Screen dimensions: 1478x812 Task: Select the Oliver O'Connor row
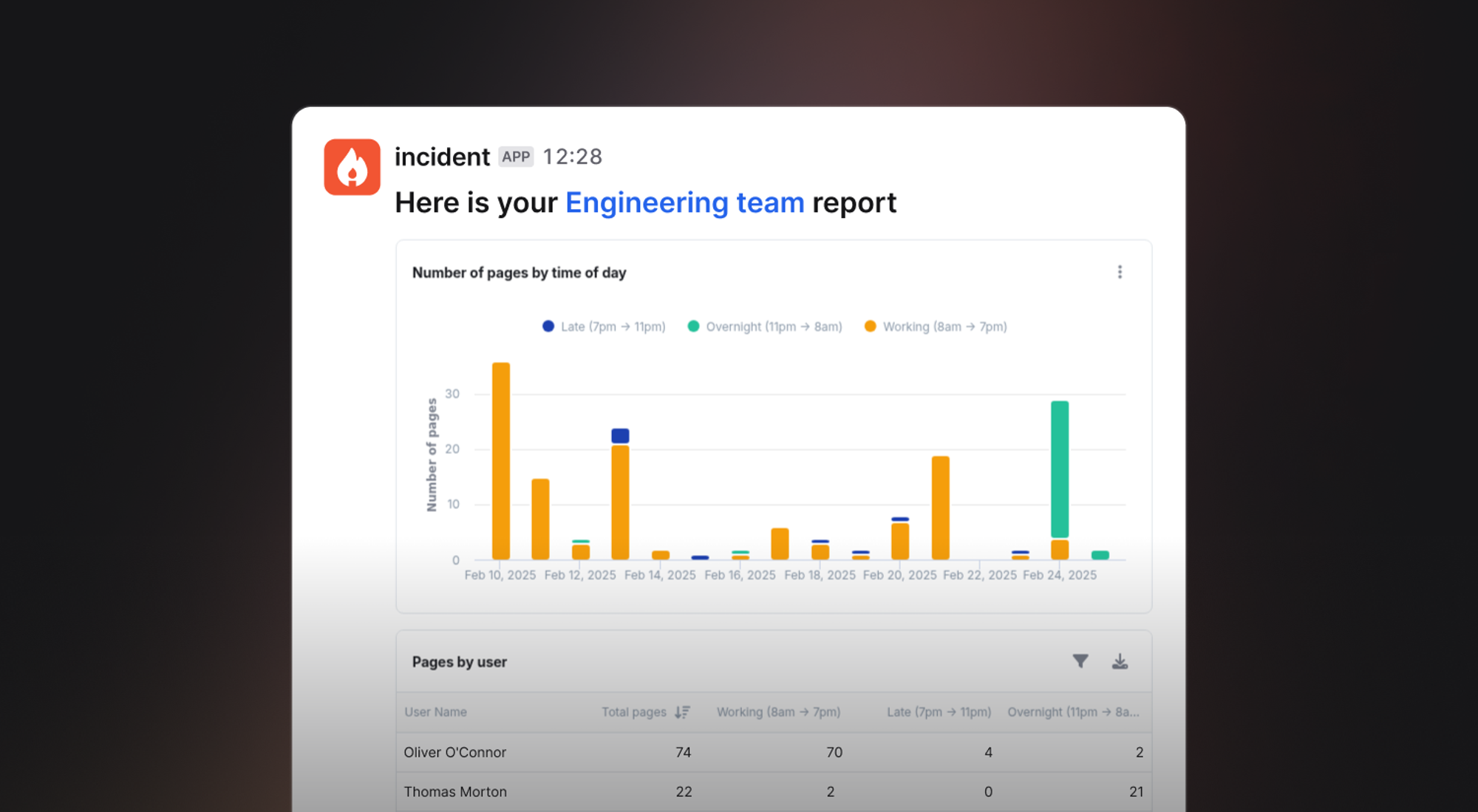point(455,752)
